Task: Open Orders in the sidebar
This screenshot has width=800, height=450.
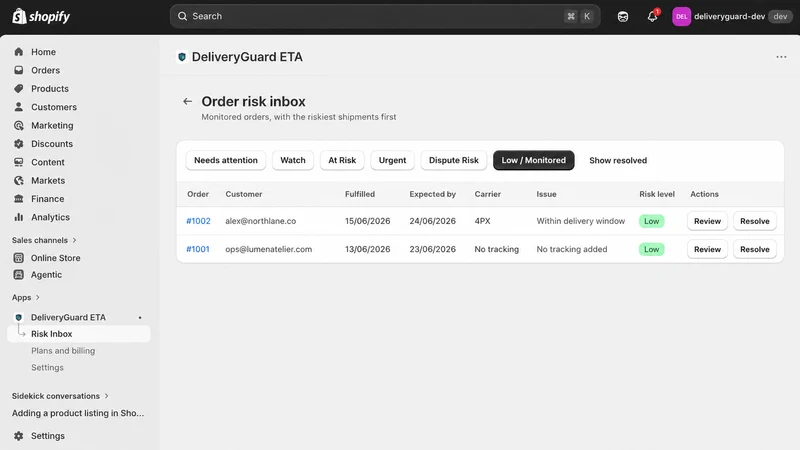Action: click(x=45, y=70)
